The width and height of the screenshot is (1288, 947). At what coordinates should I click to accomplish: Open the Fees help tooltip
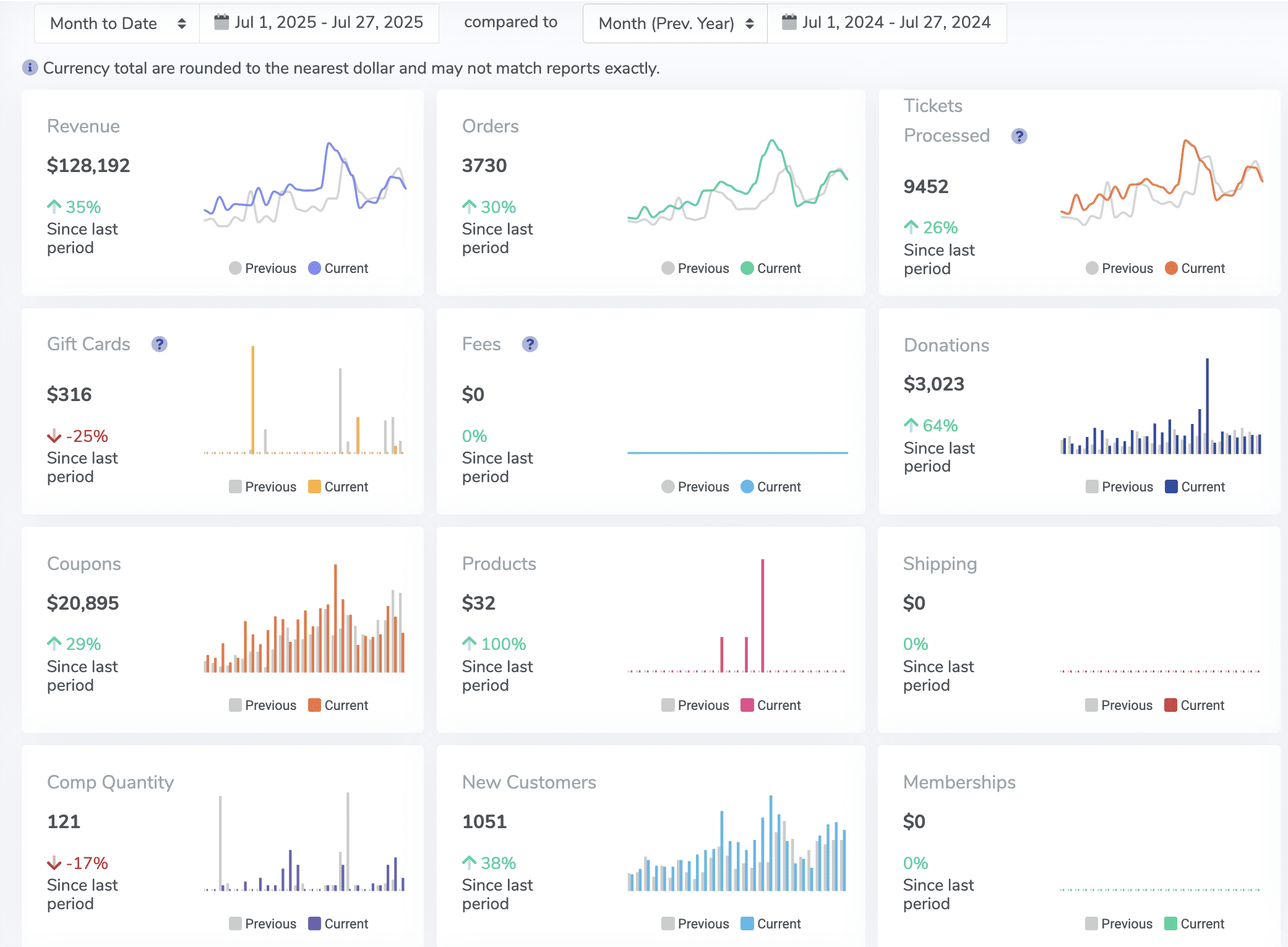pos(530,344)
